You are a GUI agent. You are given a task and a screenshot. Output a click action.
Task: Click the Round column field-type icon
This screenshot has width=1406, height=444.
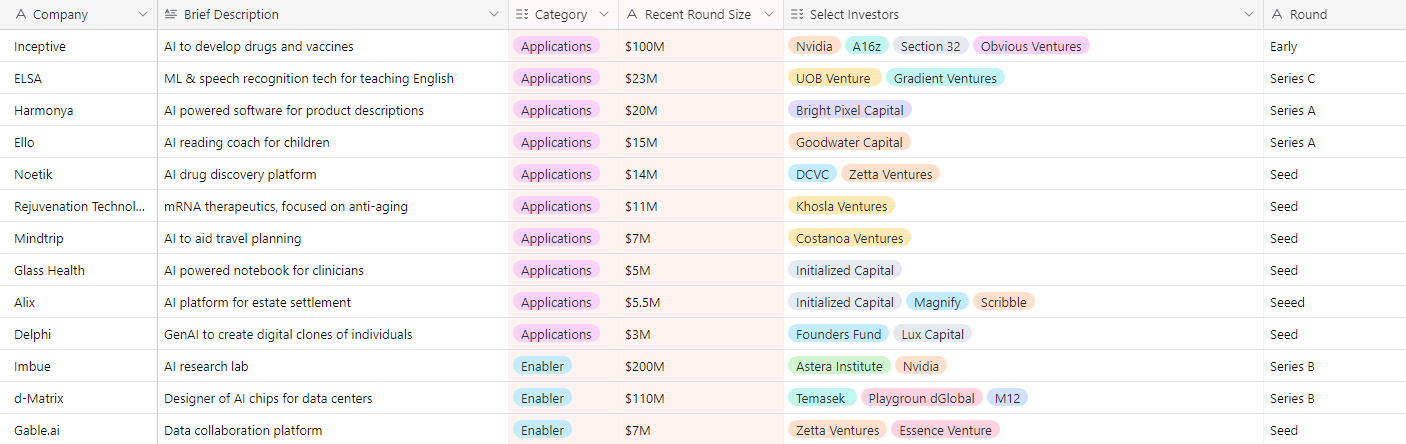click(x=1277, y=15)
